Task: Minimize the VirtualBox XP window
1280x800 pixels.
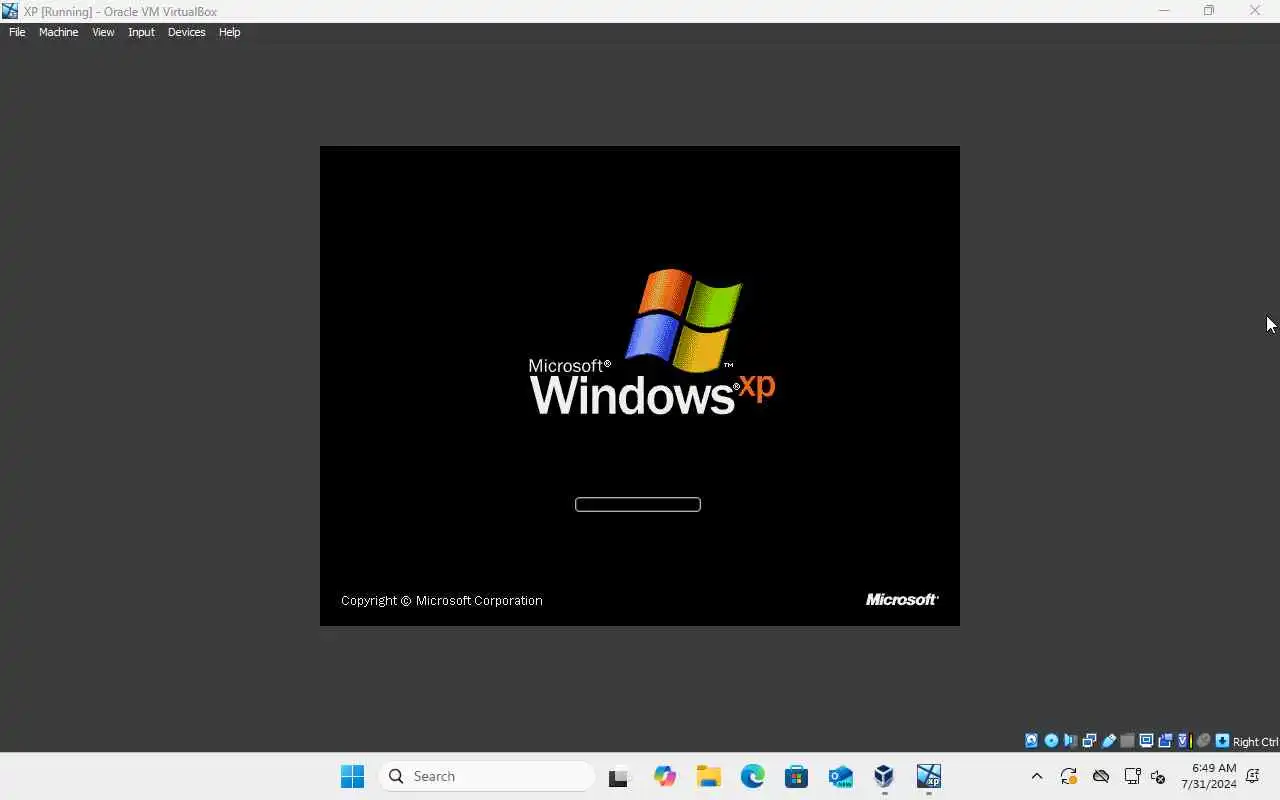Action: pos(1163,11)
